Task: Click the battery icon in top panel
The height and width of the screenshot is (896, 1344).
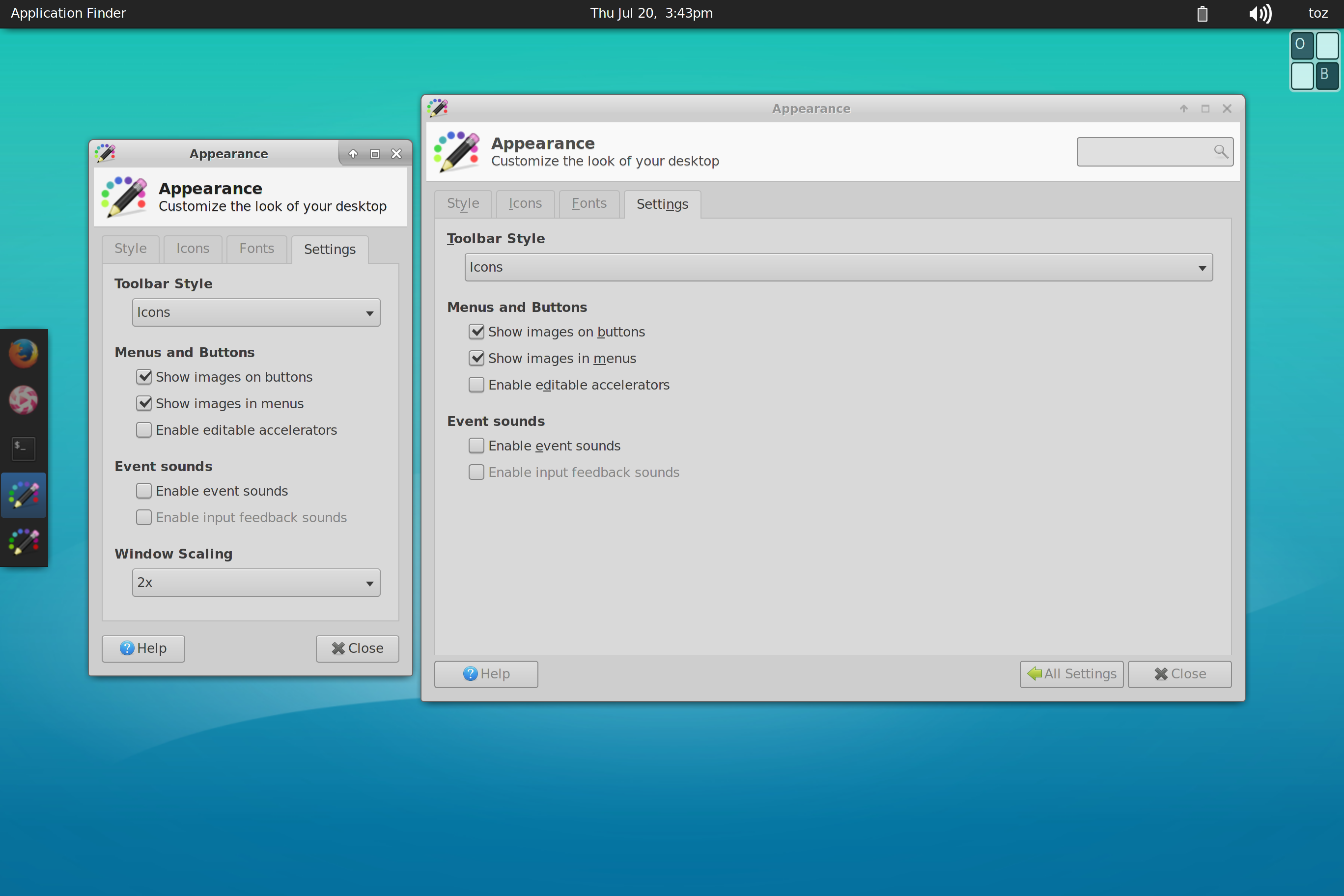Action: click(x=1203, y=13)
